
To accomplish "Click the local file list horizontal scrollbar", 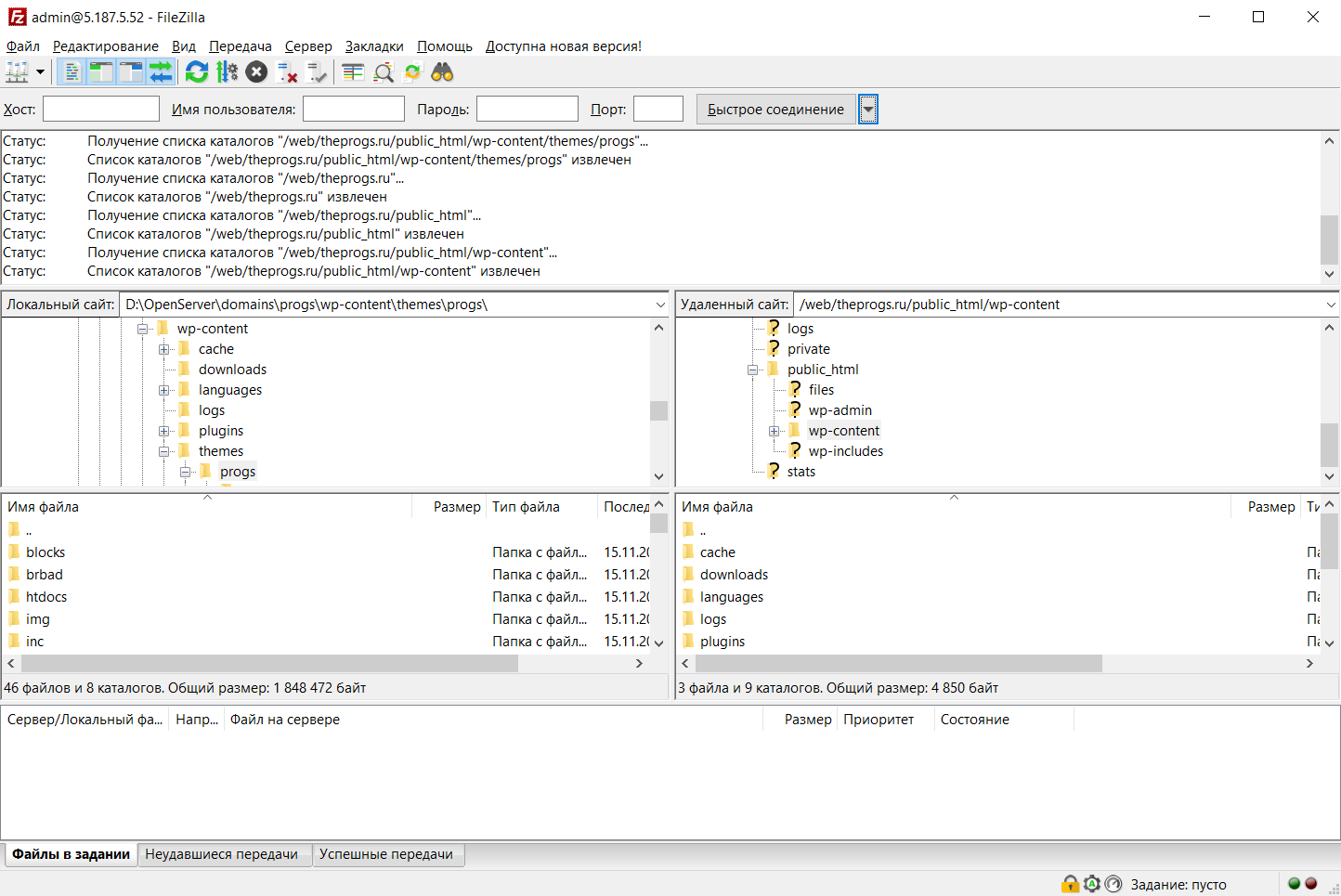I will click(x=269, y=664).
